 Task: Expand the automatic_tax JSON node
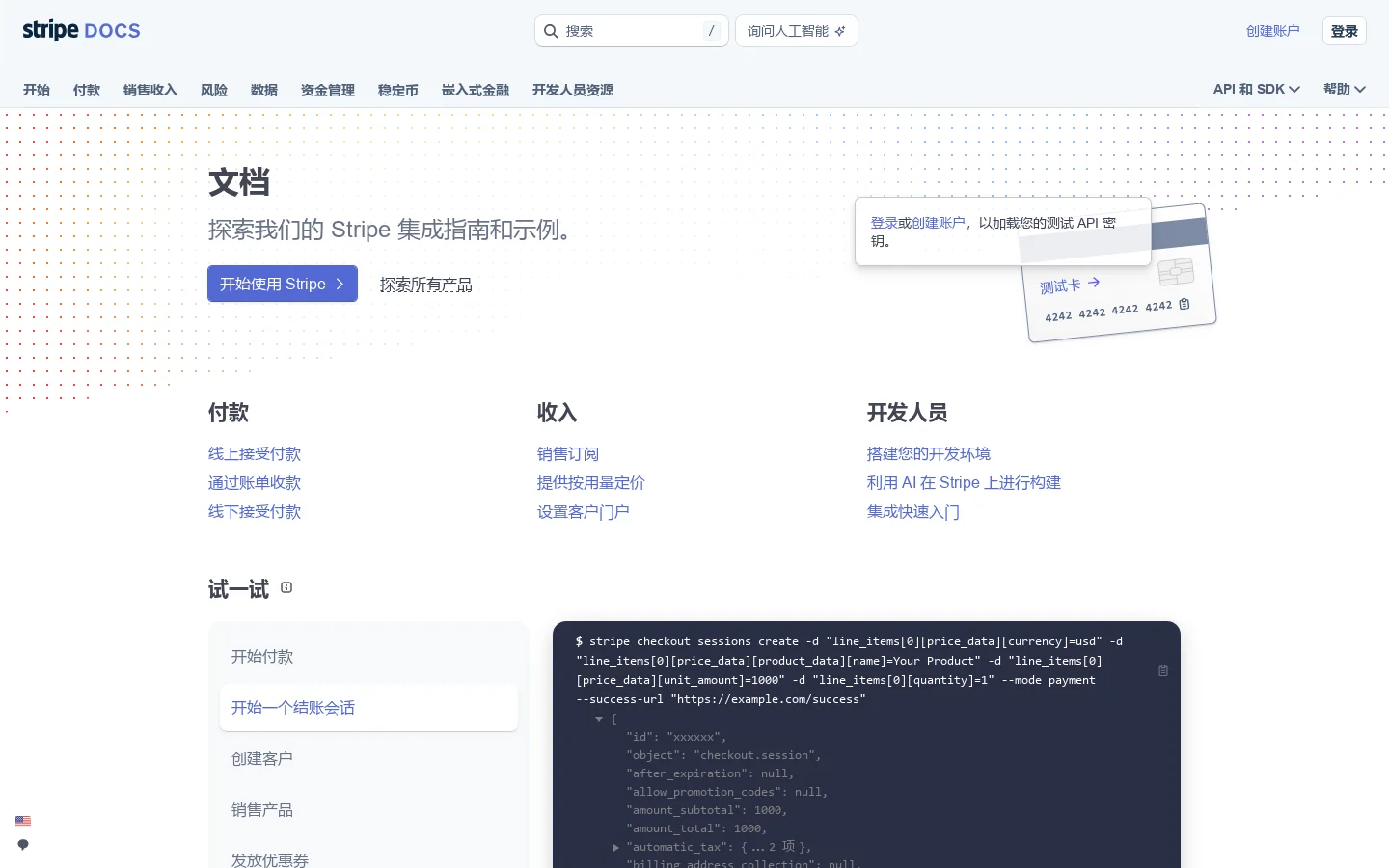click(616, 847)
